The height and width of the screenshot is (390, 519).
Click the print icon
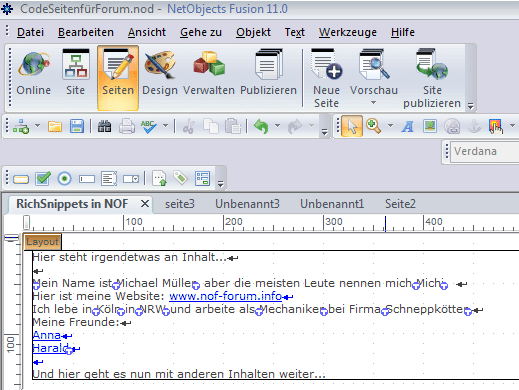[x=127, y=127]
